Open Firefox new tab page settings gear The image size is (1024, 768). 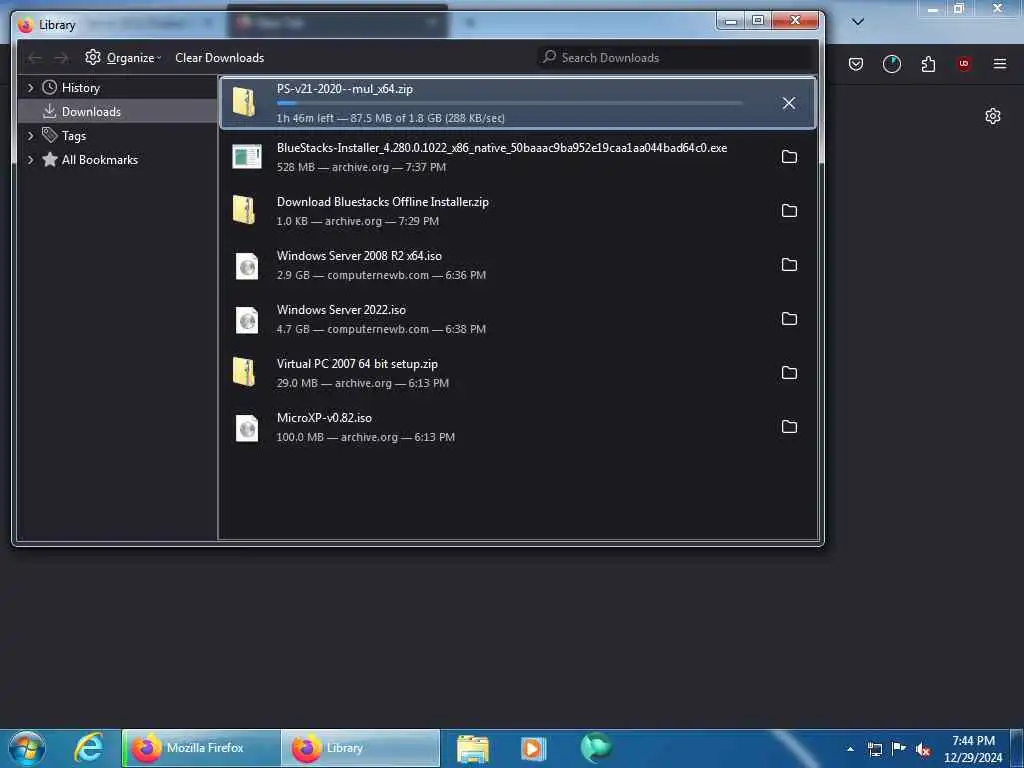(x=993, y=116)
